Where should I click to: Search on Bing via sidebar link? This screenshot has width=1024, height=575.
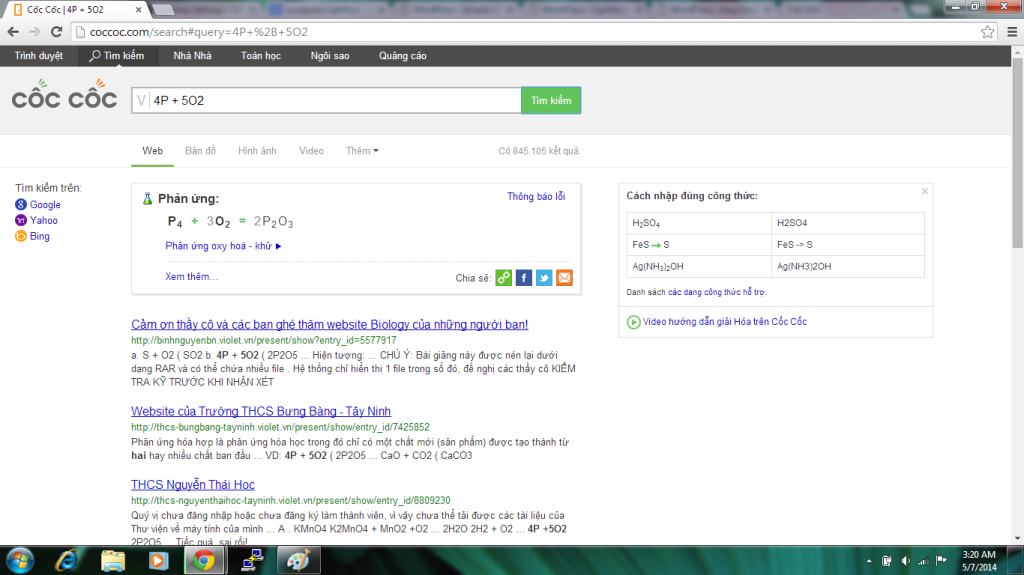40,236
